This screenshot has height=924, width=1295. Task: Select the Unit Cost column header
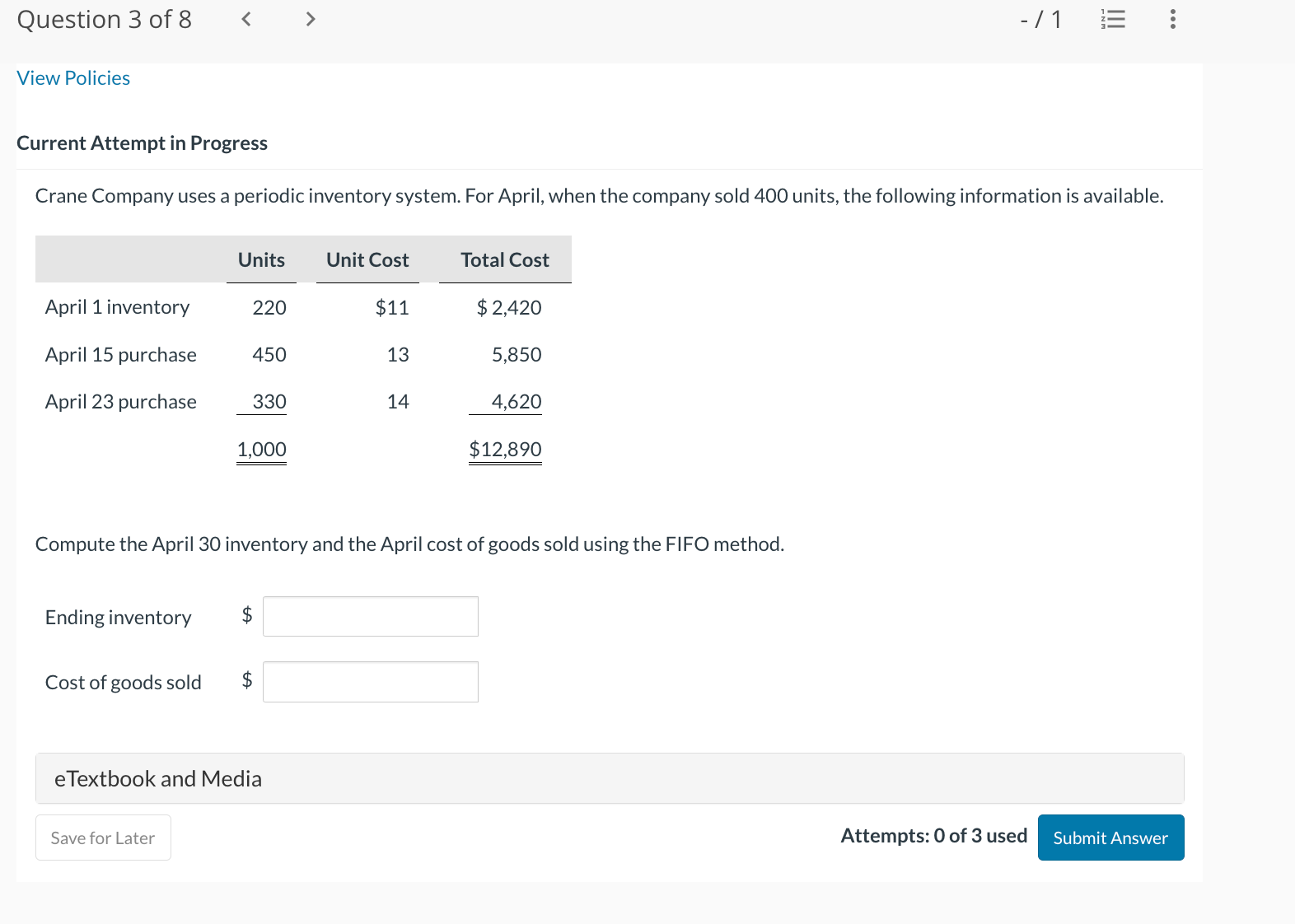pyautogui.click(x=367, y=260)
